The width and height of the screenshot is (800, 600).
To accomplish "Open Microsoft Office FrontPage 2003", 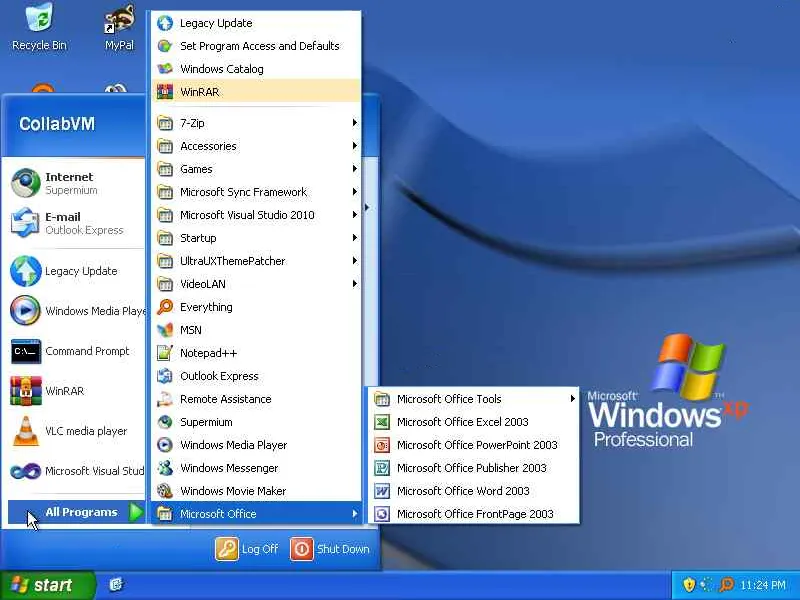I will tap(473, 514).
